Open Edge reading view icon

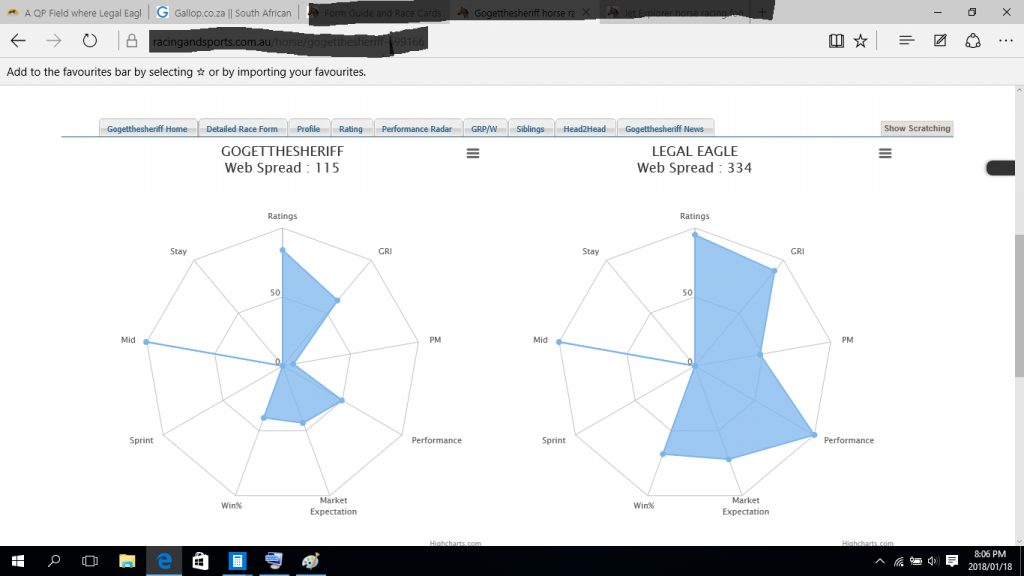point(836,41)
